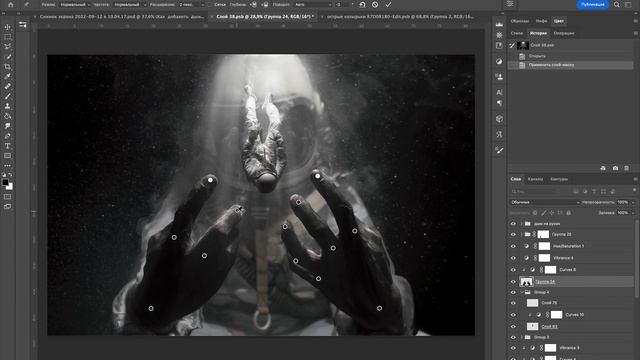
Task: Cancel the puppet warp transform
Action: click(x=375, y=4)
